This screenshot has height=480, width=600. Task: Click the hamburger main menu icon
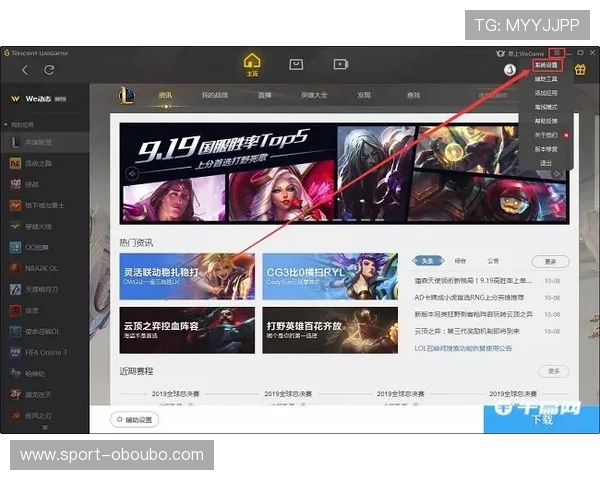point(557,52)
